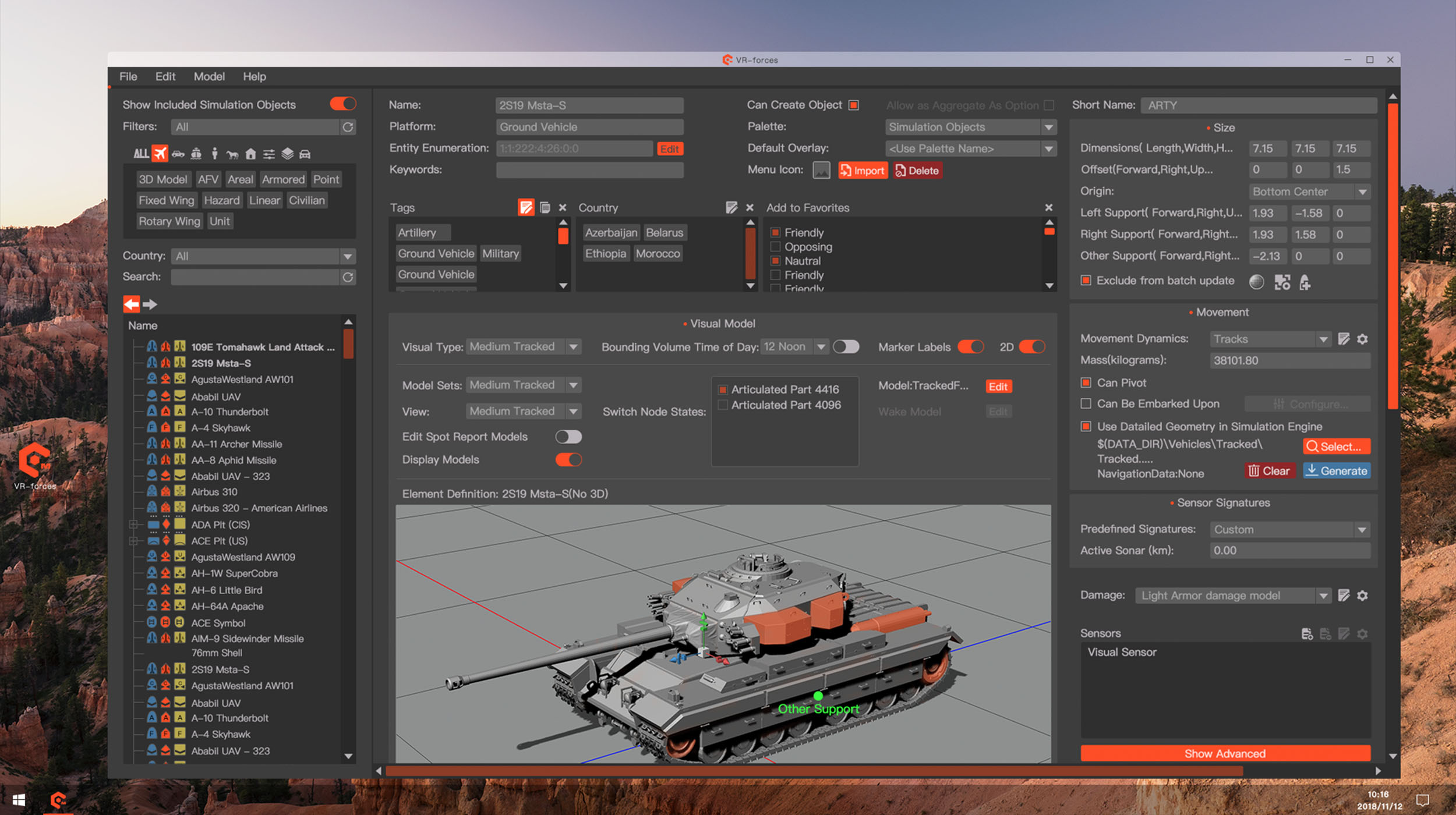Enable Can Be Embarked Upon checkbox

pyautogui.click(x=1086, y=403)
